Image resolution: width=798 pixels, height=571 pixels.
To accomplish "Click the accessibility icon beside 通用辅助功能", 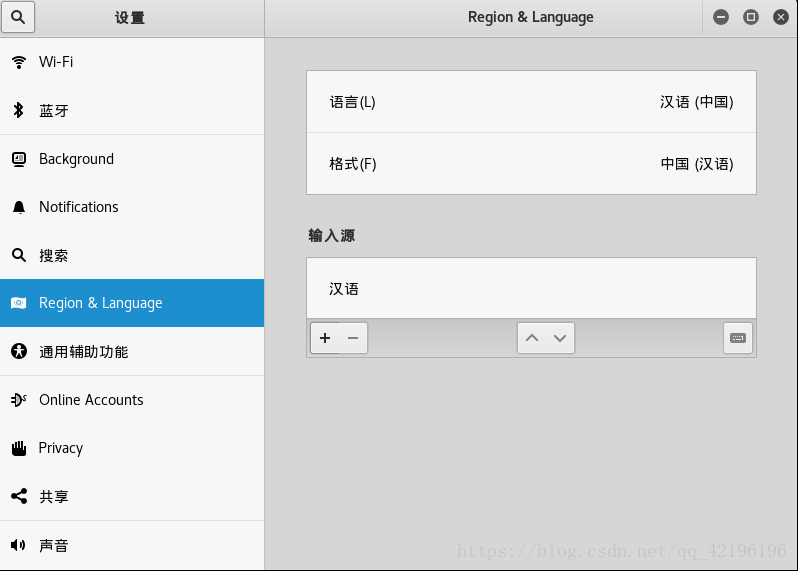I will [x=19, y=351].
